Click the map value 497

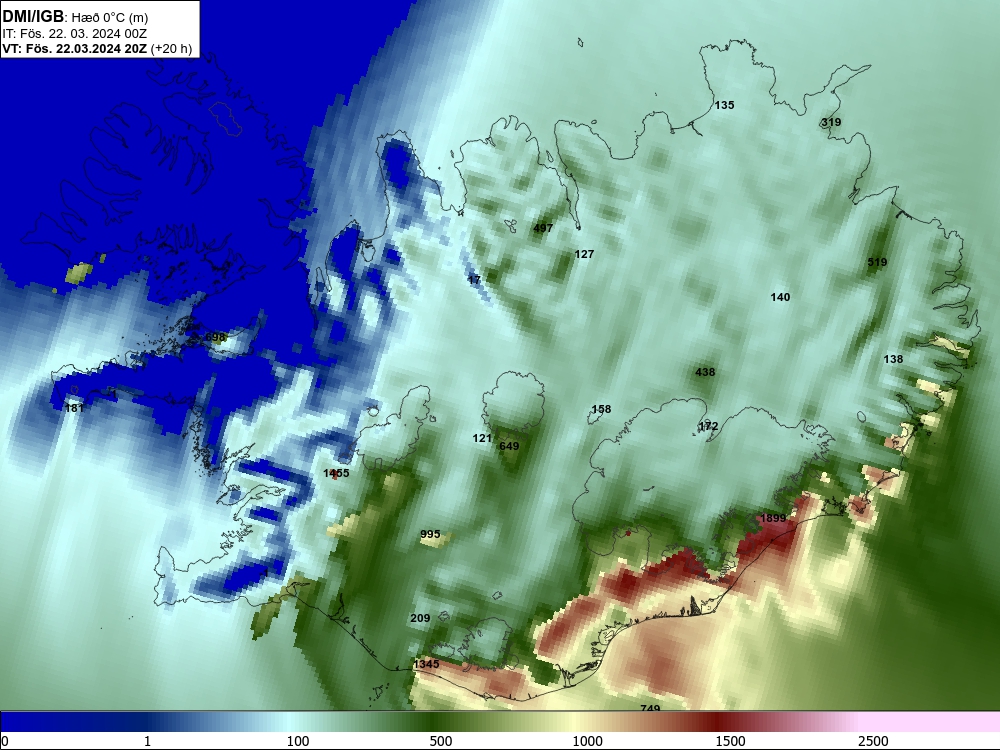[543, 228]
